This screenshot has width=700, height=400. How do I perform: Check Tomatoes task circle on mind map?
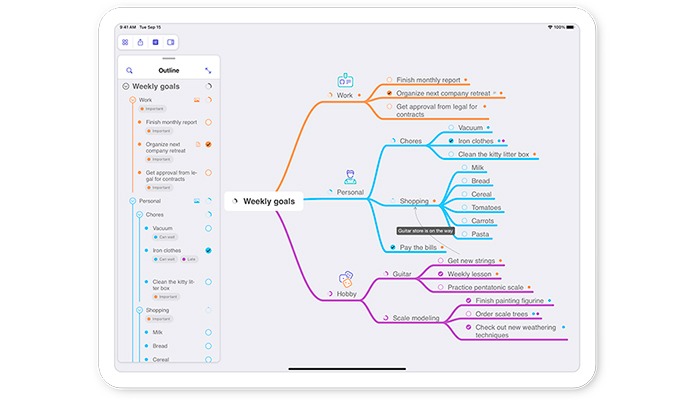464,208
